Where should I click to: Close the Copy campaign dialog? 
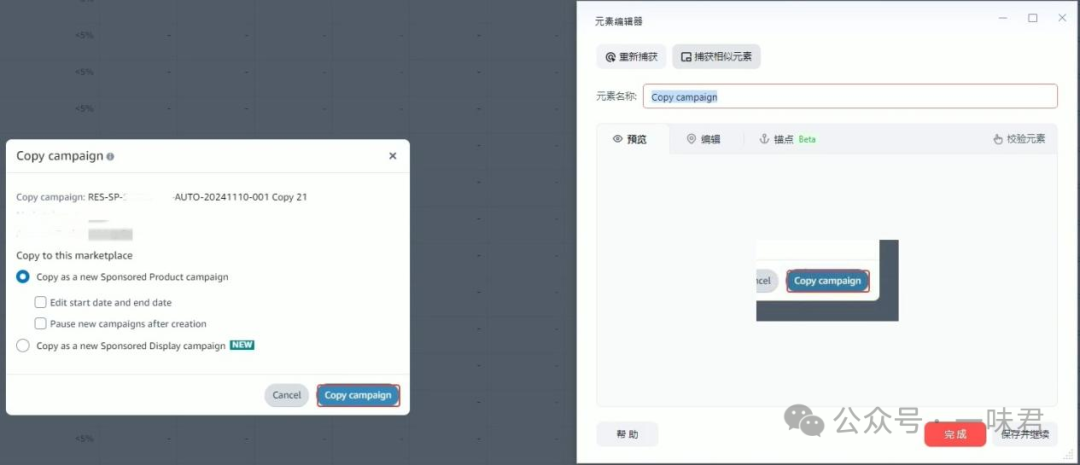click(x=393, y=156)
